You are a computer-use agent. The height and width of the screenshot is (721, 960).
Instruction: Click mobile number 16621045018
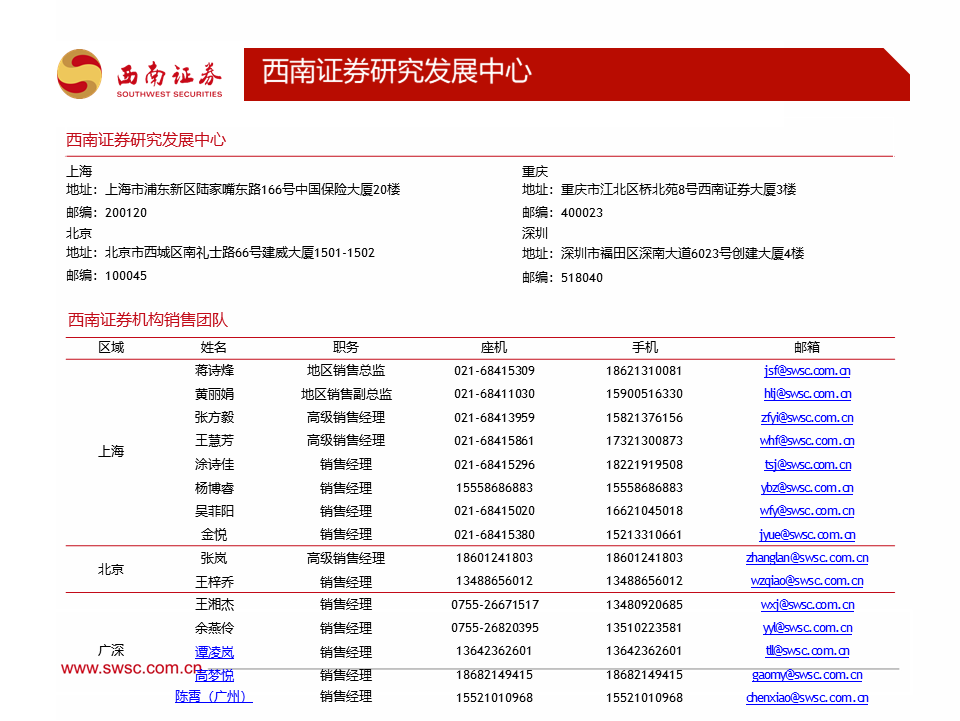[644, 511]
